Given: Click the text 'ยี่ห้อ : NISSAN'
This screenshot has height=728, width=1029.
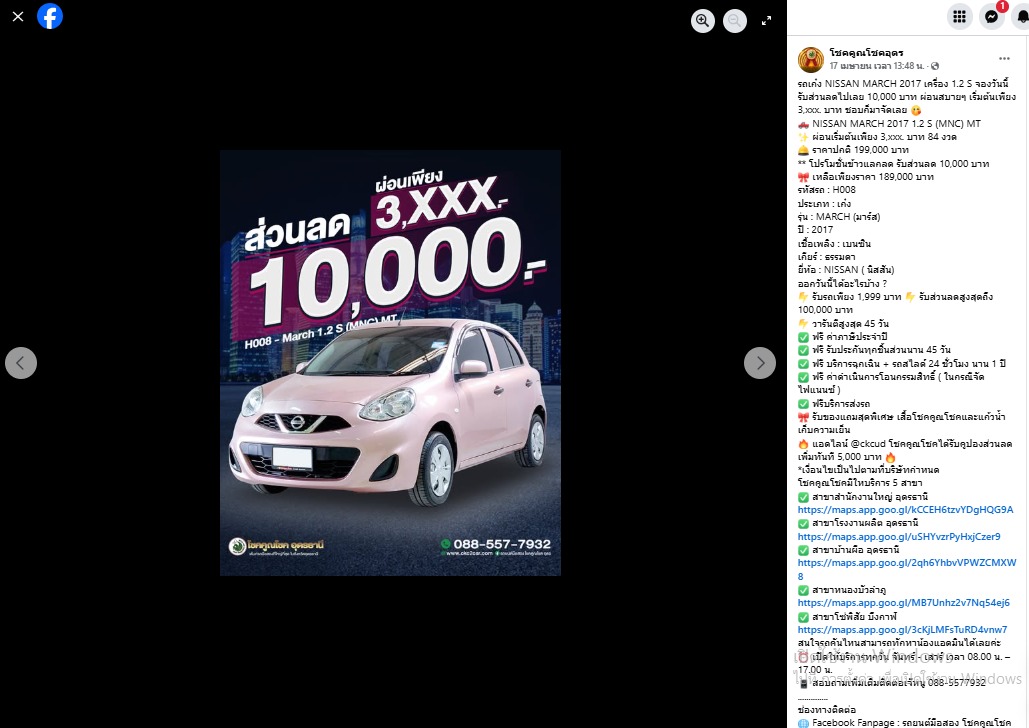Looking at the screenshot, I should tap(846, 270).
